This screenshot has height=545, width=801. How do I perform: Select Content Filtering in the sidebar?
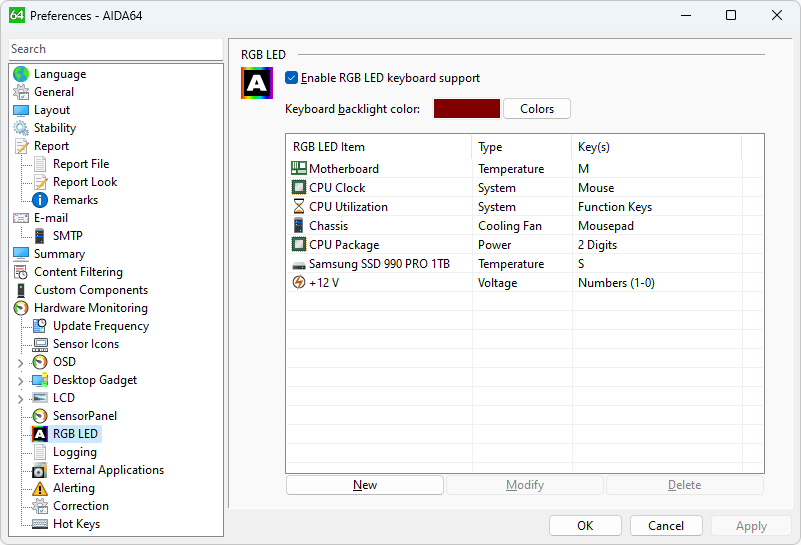(78, 272)
